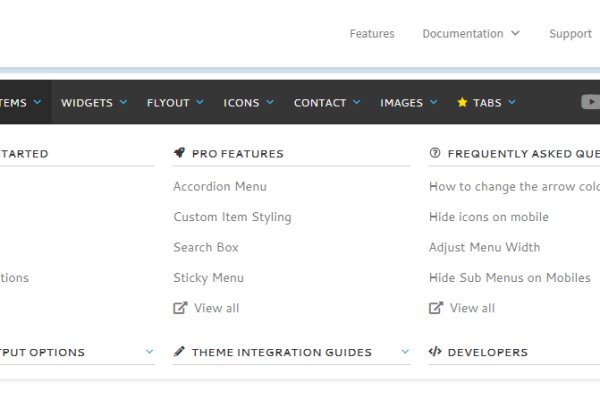Viewport: 600px width, 400px height.
Task: Open the WIDGETS menu item
Action: pyautogui.click(x=94, y=103)
